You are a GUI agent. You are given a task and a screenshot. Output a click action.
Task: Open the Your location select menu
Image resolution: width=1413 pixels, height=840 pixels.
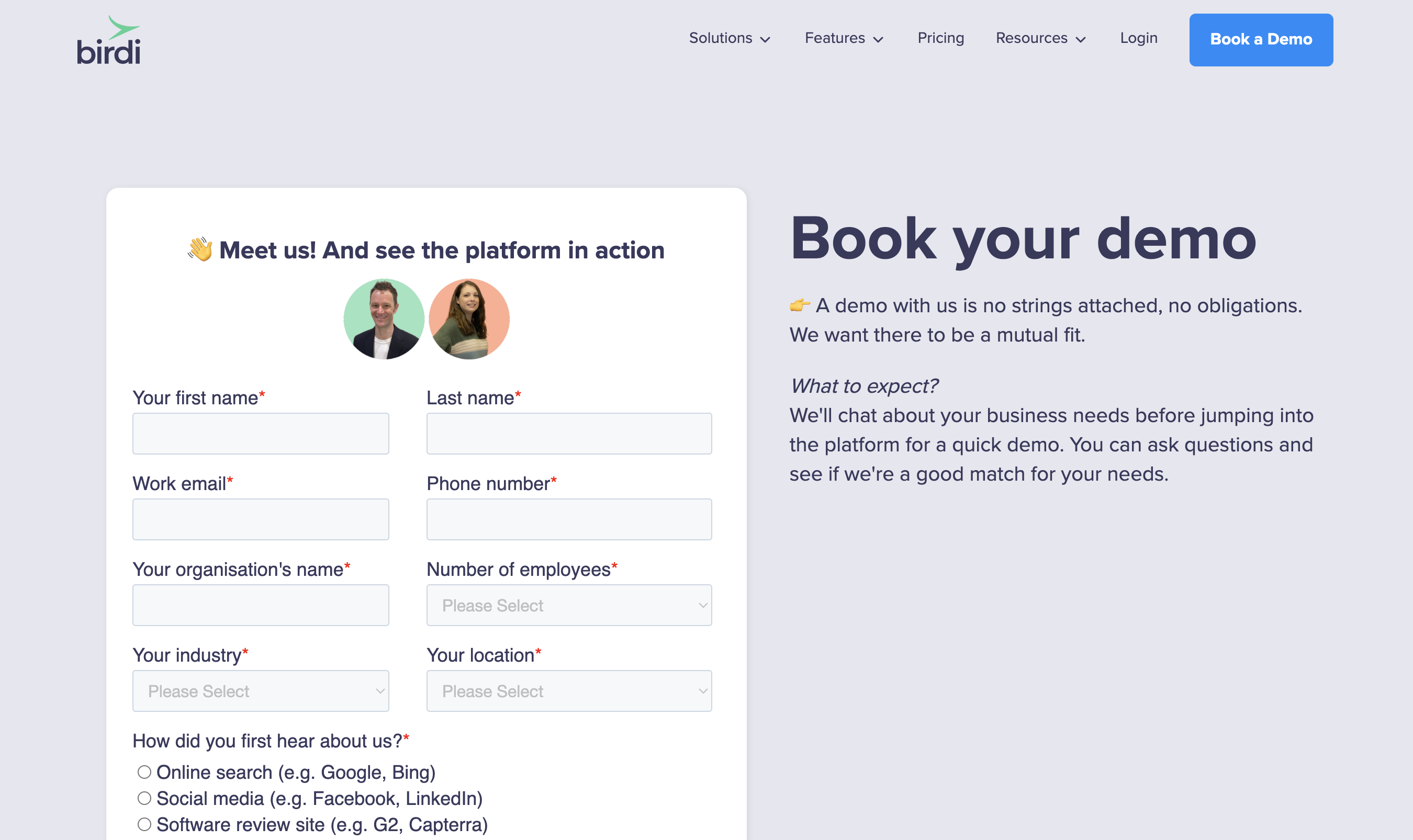(568, 690)
